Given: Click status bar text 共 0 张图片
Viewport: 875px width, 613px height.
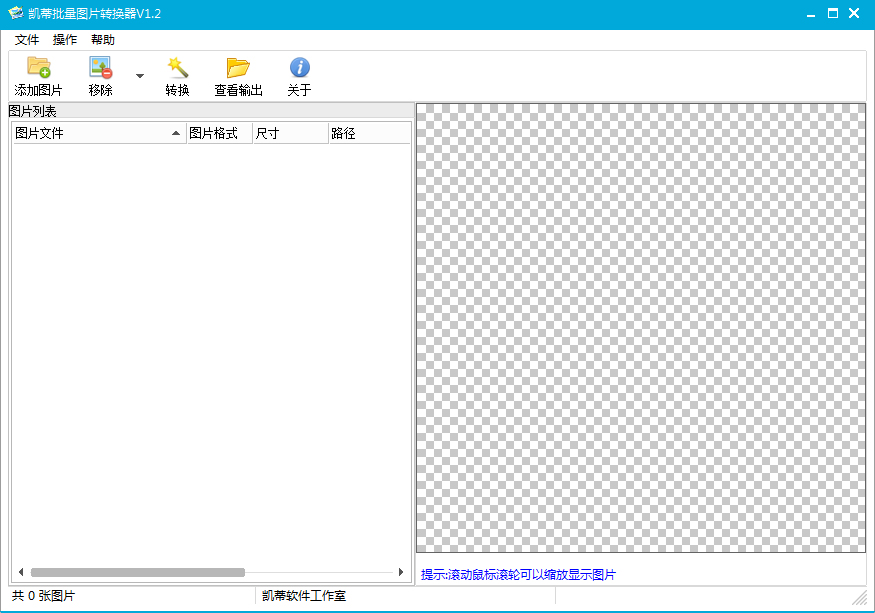Looking at the screenshot, I should (x=43, y=596).
